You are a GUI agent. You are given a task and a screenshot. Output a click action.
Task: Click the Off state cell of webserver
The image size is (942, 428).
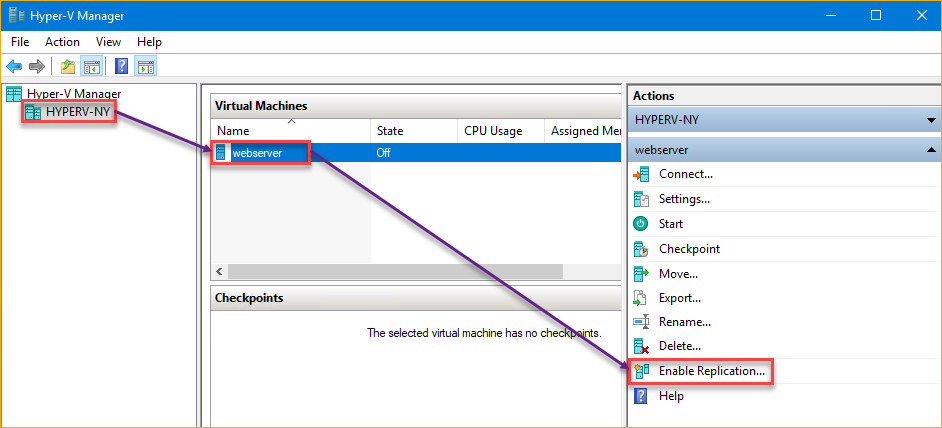click(x=383, y=153)
